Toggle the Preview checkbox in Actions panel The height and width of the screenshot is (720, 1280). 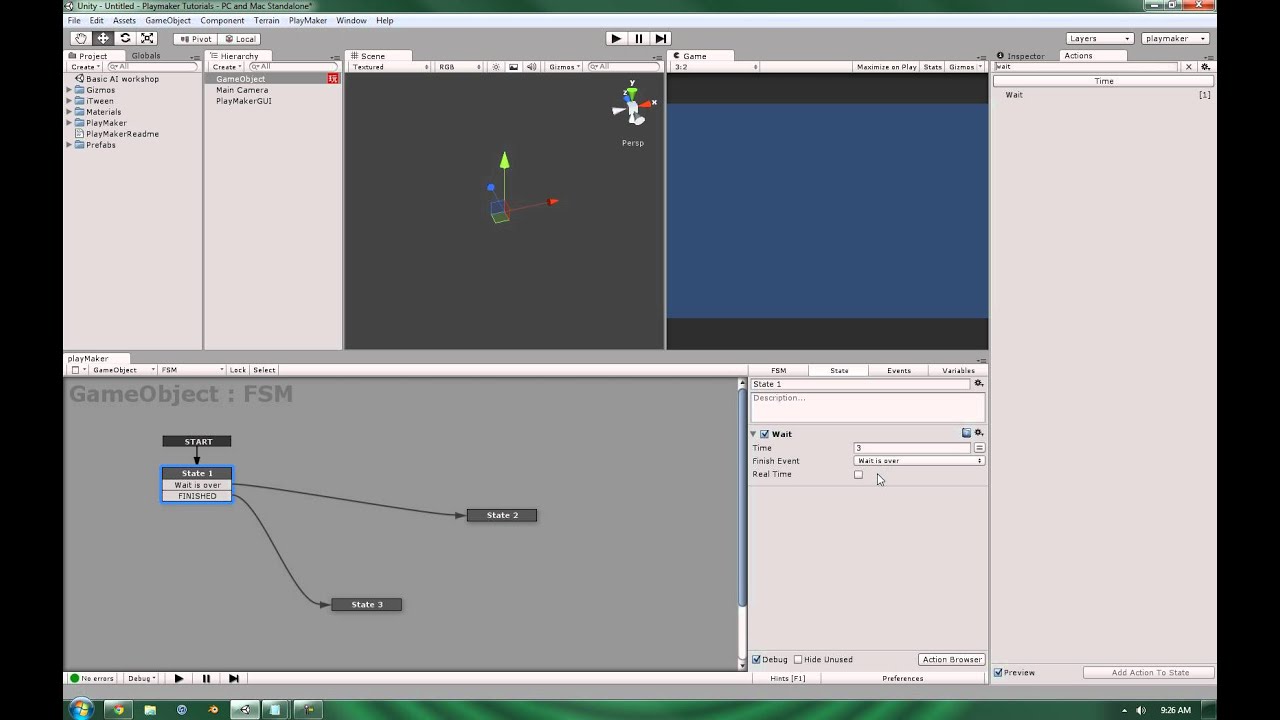[998, 672]
